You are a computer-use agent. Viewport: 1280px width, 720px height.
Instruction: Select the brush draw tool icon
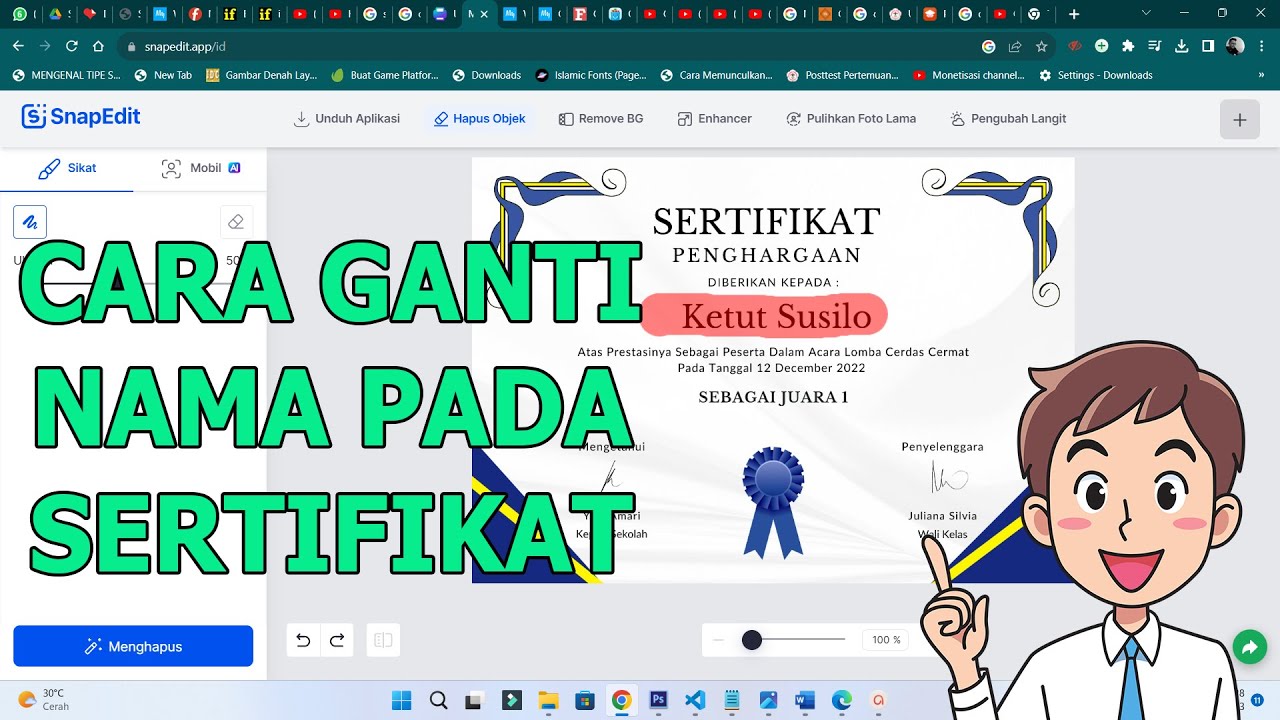[30, 222]
